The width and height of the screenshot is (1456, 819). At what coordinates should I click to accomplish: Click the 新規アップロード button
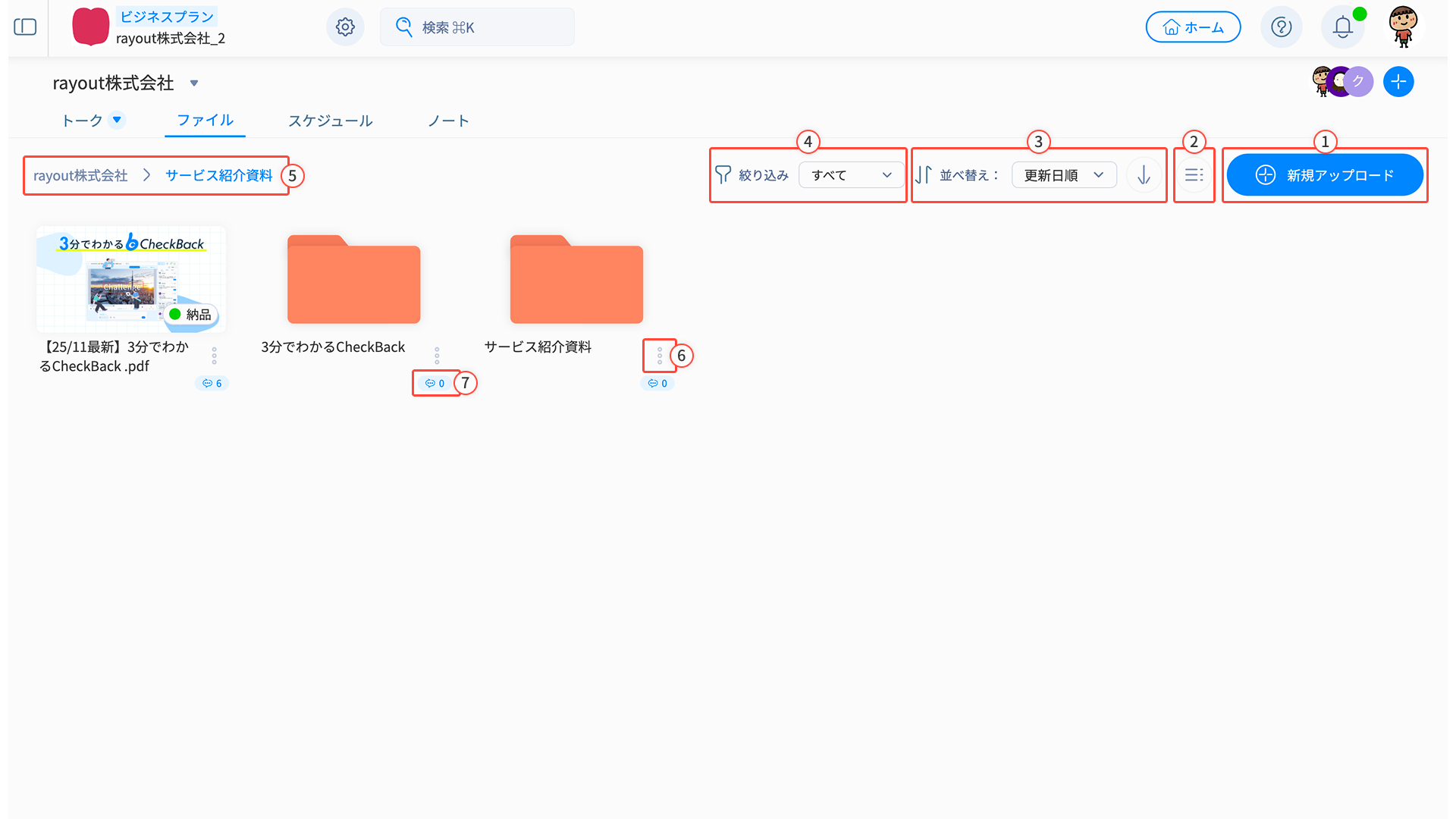click(x=1324, y=175)
